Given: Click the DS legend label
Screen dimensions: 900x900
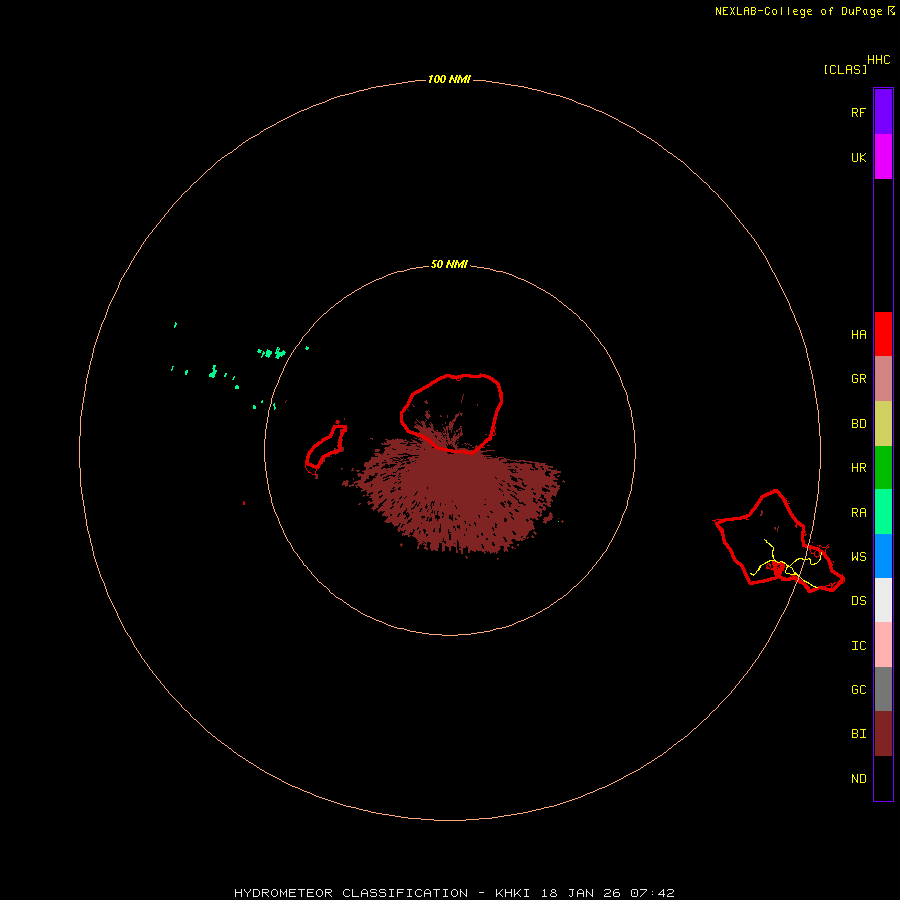Looking at the screenshot, I should click(x=858, y=601).
